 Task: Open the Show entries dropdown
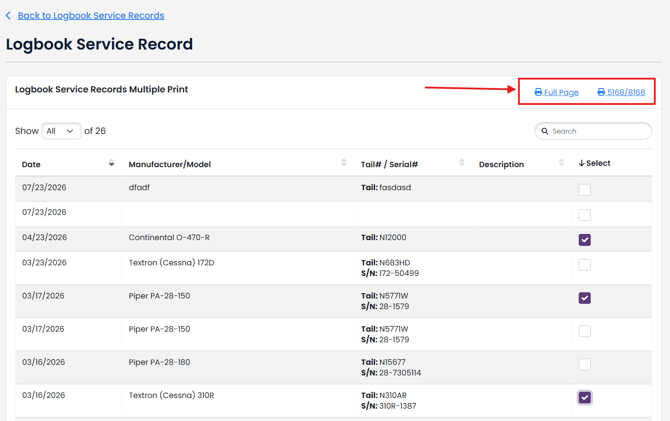pos(61,131)
